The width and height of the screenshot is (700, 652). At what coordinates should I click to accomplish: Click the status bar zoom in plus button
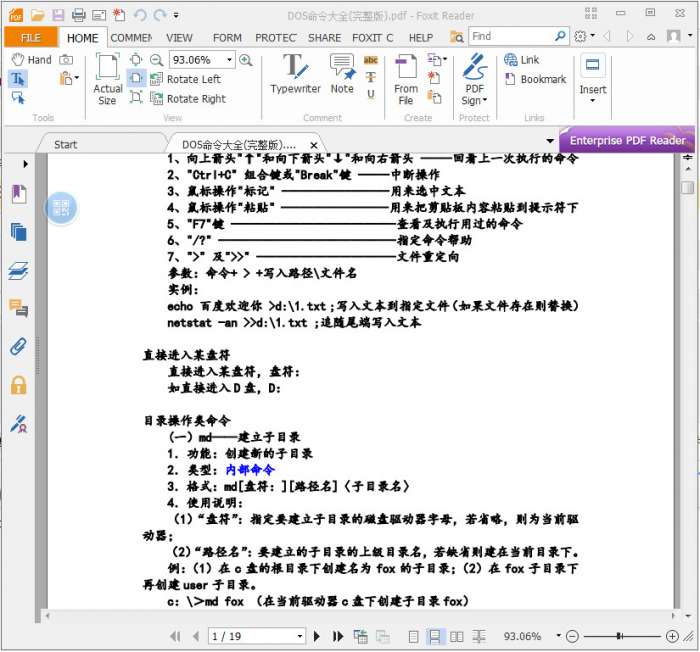tap(672, 636)
